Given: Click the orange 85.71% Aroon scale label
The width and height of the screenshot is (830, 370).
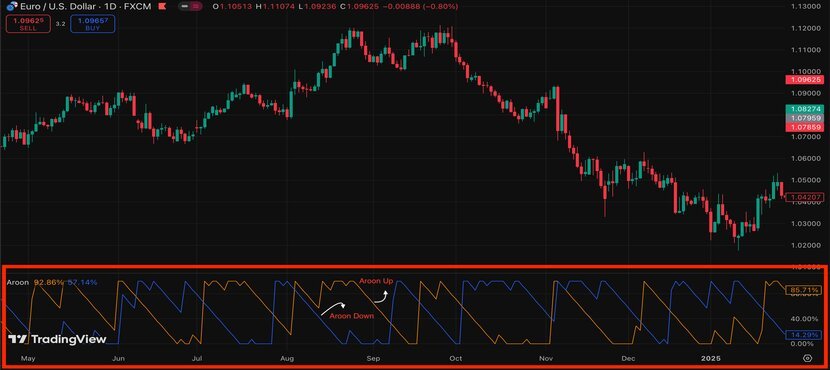Looking at the screenshot, I should [805, 290].
